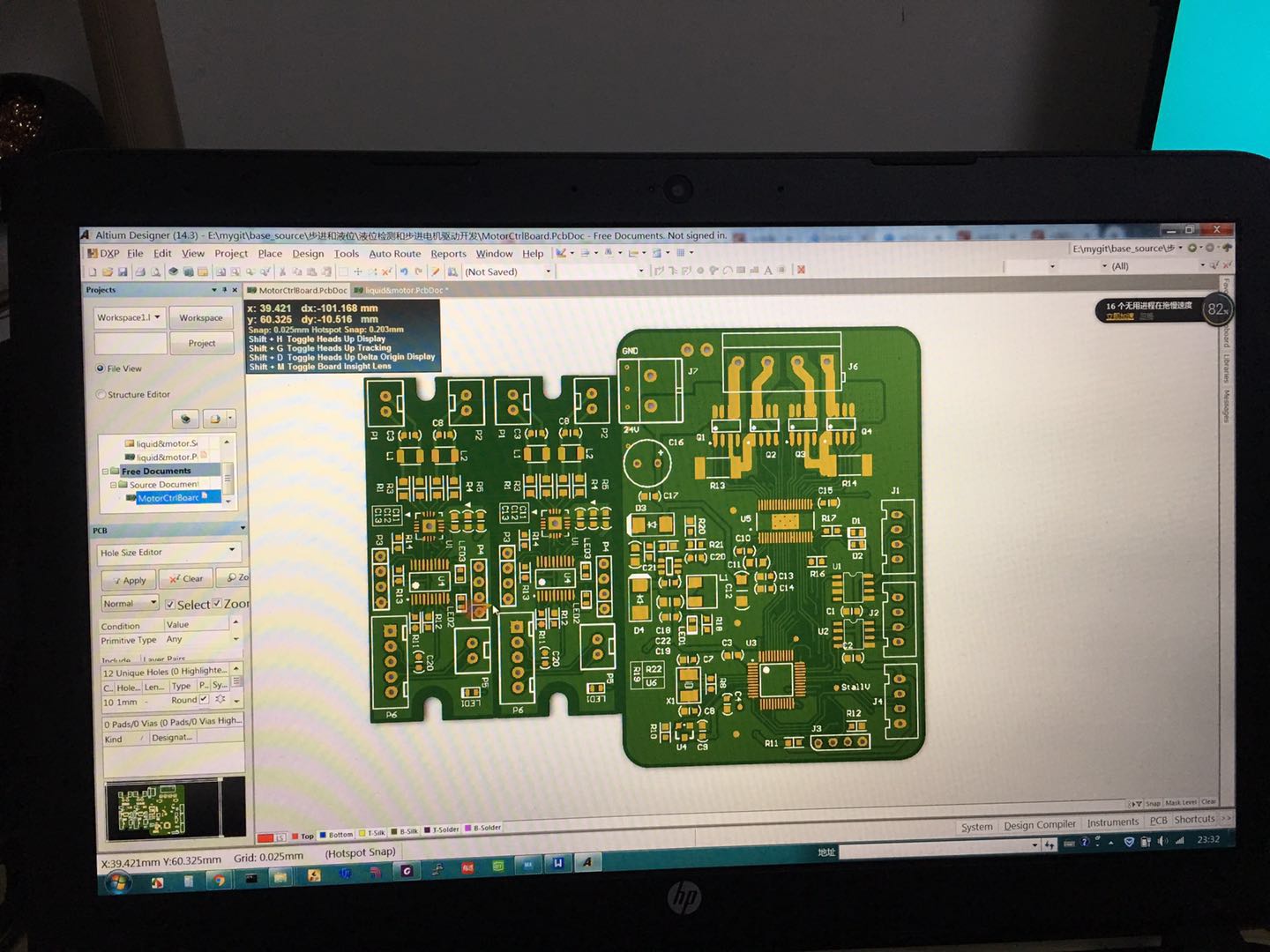
Task: Click the Clear filter button
Action: [x=186, y=579]
